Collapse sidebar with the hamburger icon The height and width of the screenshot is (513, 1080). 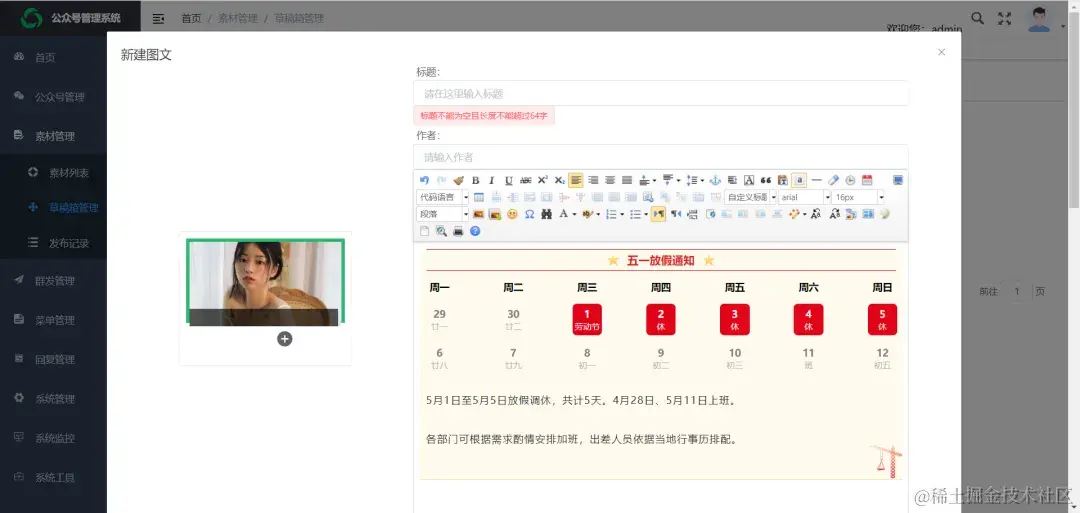click(x=158, y=19)
